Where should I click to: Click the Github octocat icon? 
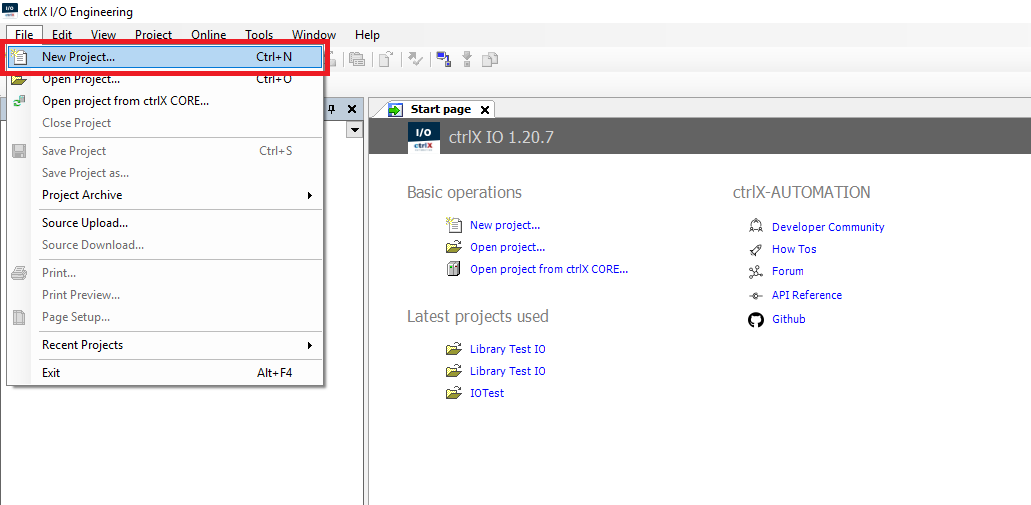click(755, 319)
